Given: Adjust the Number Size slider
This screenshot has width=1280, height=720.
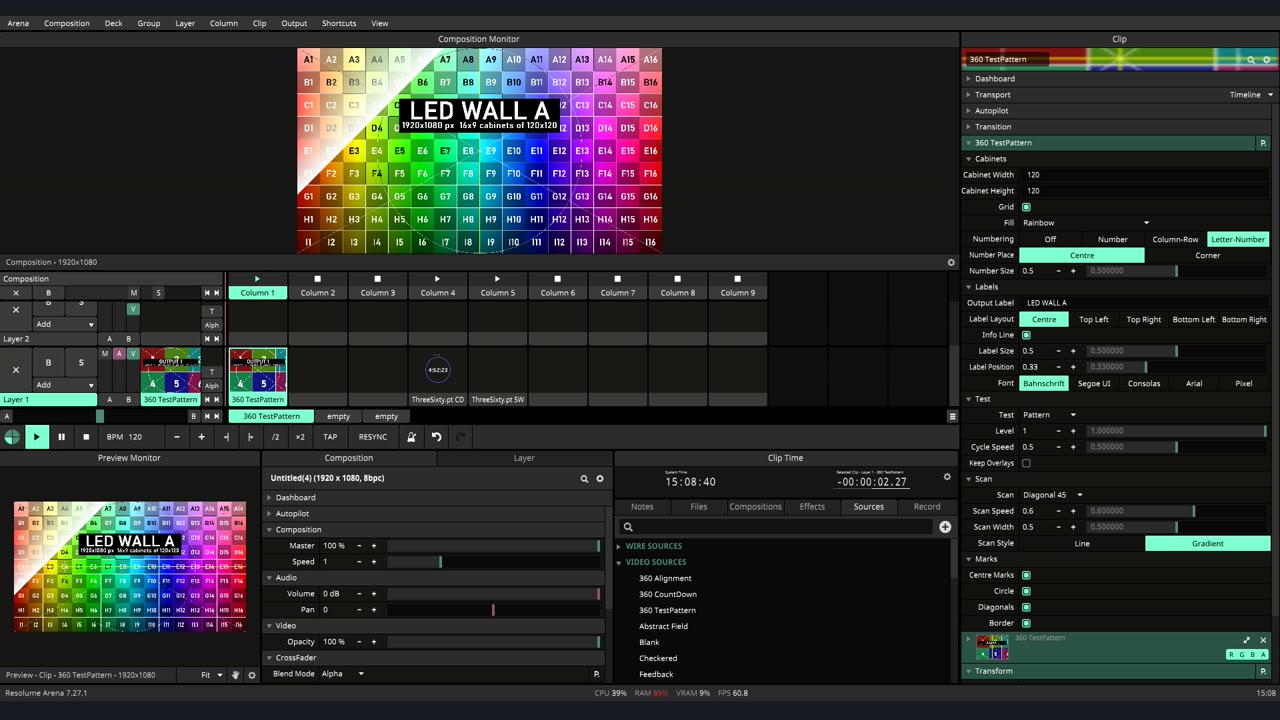Looking at the screenshot, I should [x=1178, y=271].
